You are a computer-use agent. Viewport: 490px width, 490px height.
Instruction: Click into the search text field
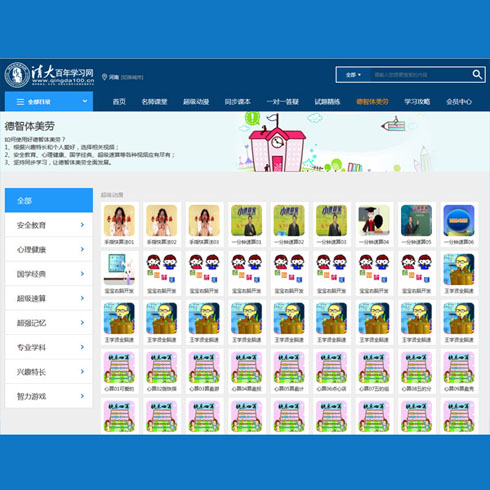click(x=420, y=75)
